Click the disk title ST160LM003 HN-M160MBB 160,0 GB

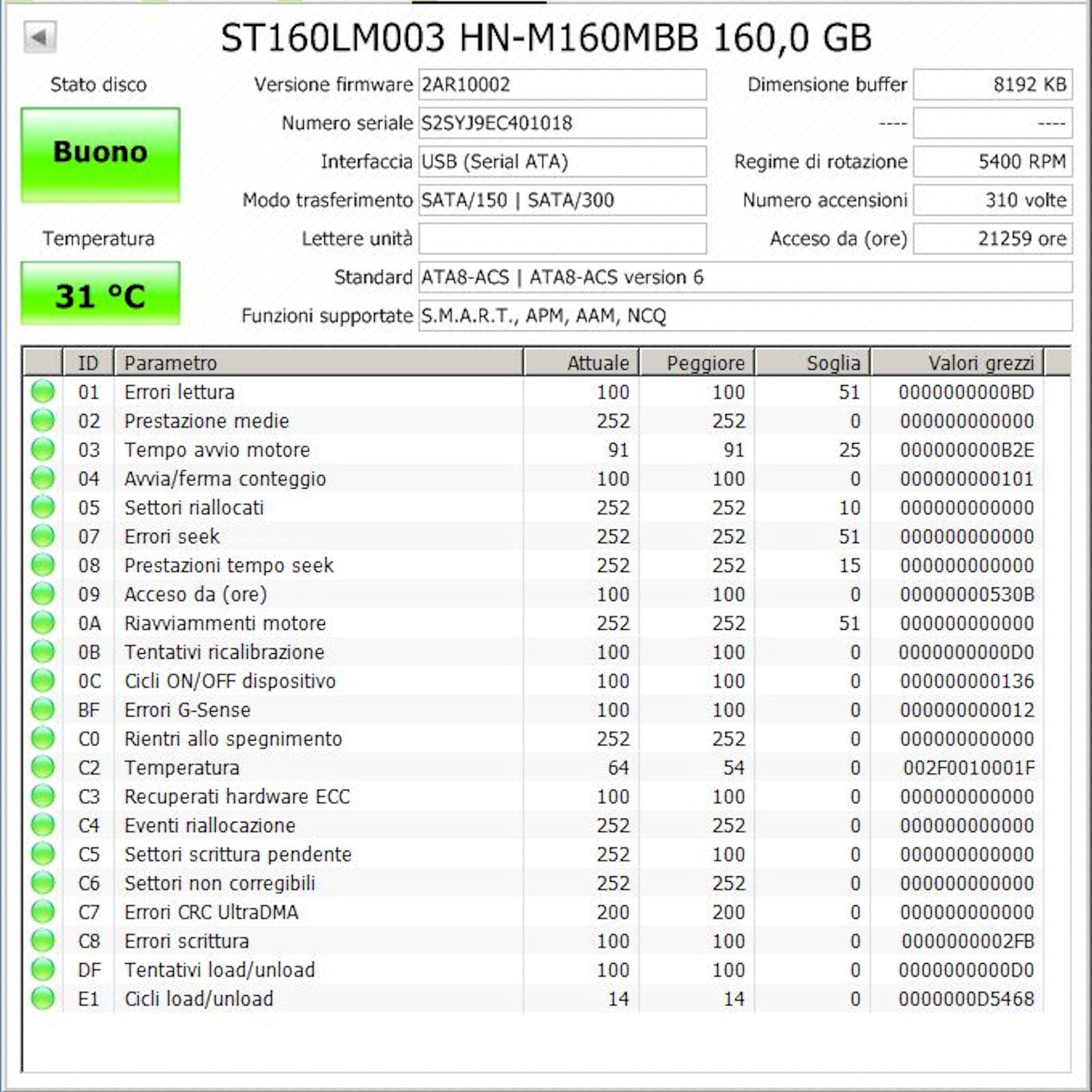tap(546, 38)
